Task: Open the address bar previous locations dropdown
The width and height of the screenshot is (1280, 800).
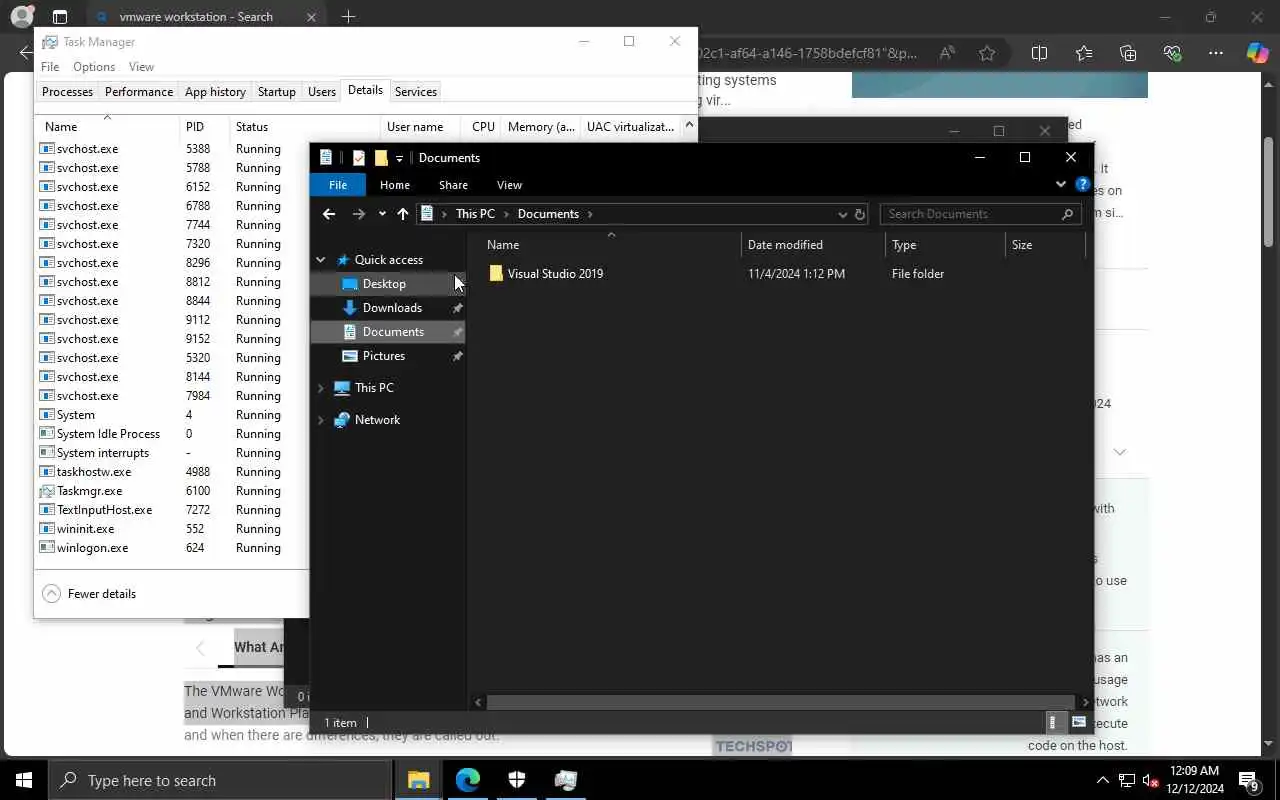Action: pos(842,214)
